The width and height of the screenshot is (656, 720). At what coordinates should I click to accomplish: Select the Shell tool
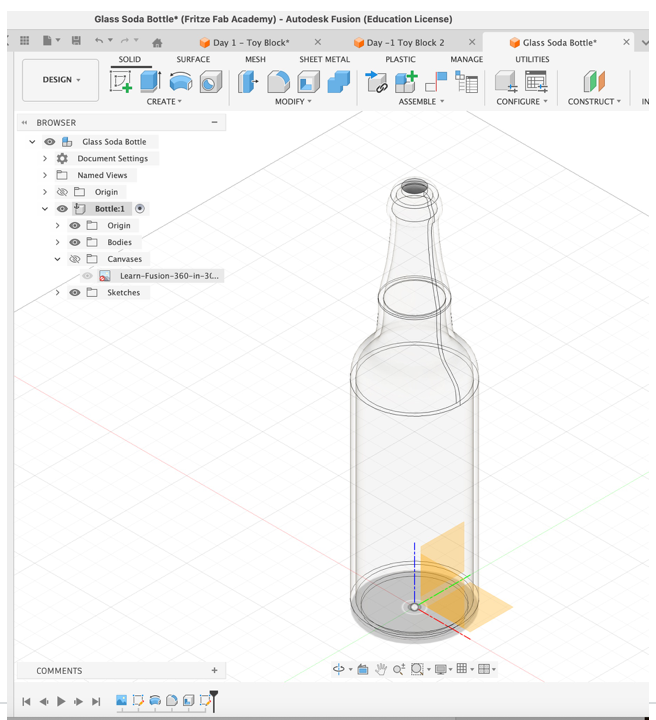coord(308,82)
